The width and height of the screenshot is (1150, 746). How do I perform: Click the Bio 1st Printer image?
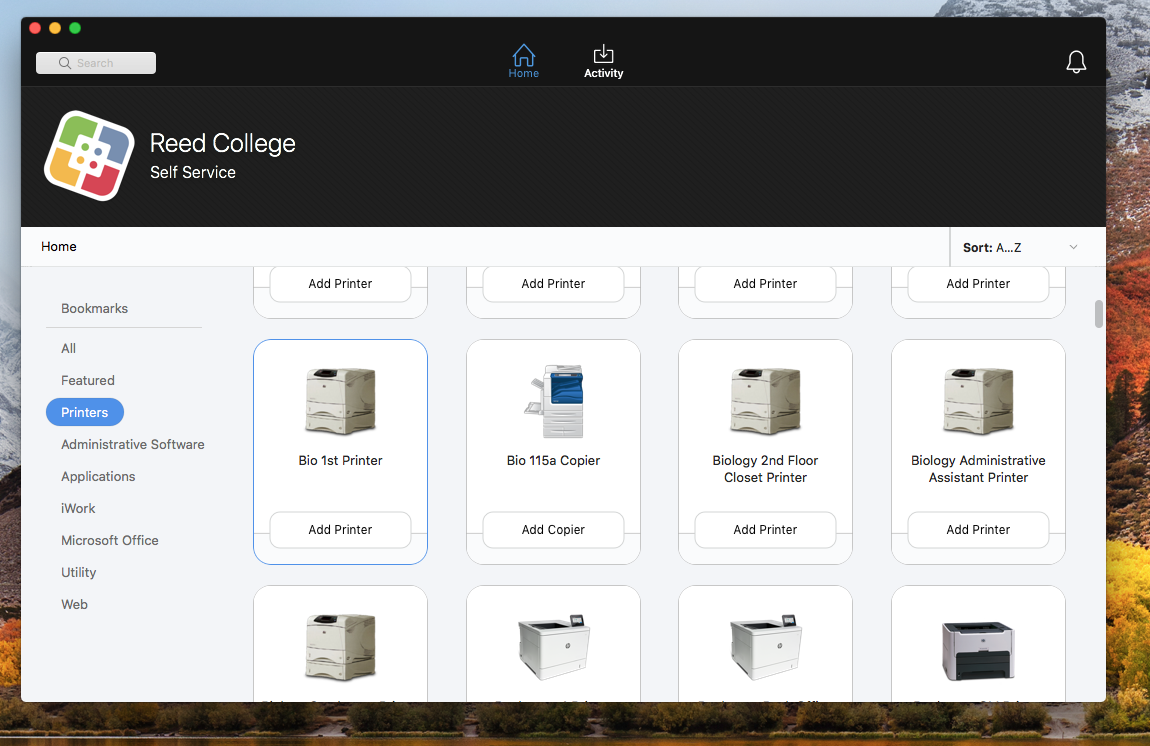click(x=340, y=401)
